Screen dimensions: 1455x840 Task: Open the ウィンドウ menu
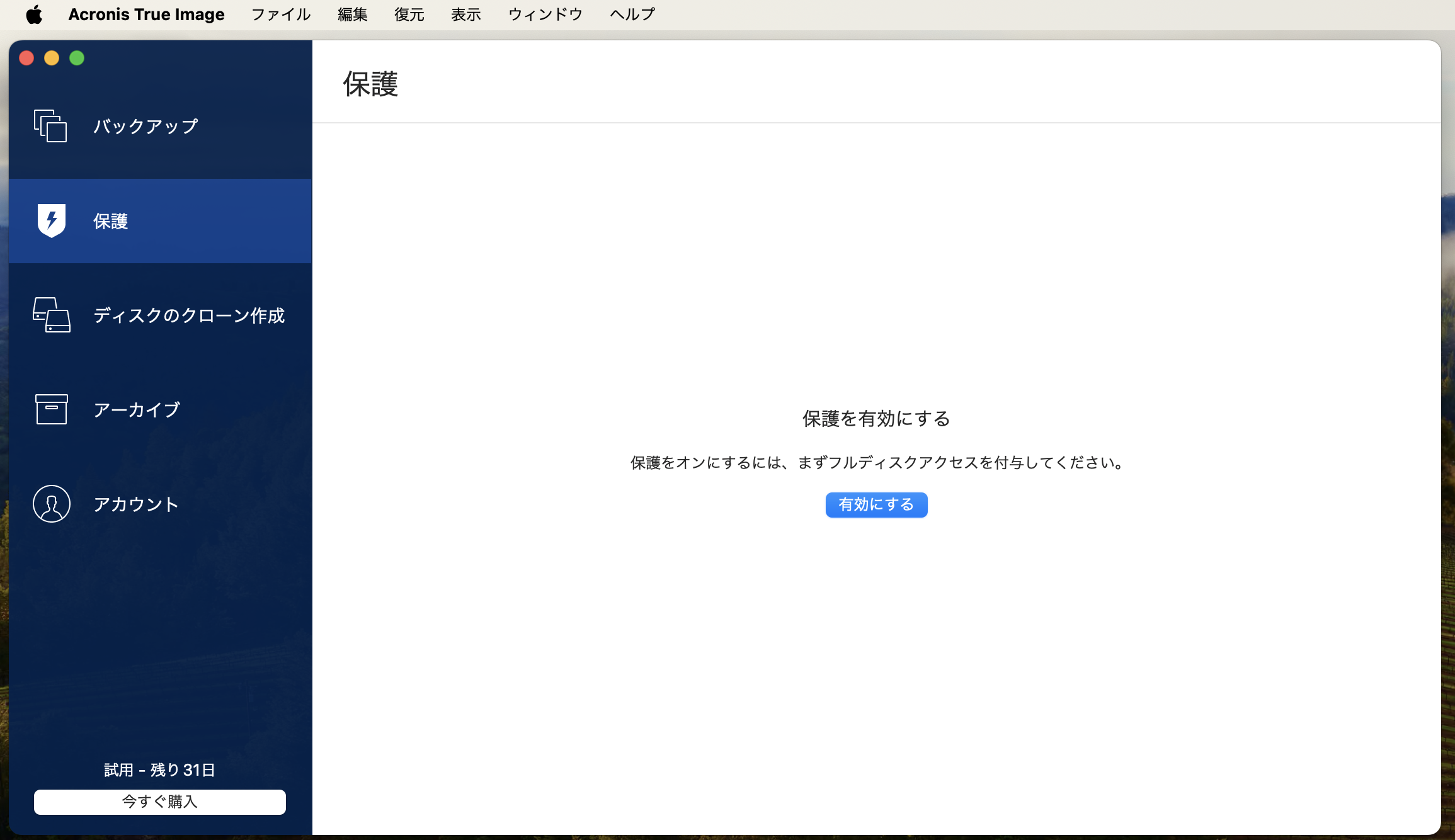click(545, 14)
